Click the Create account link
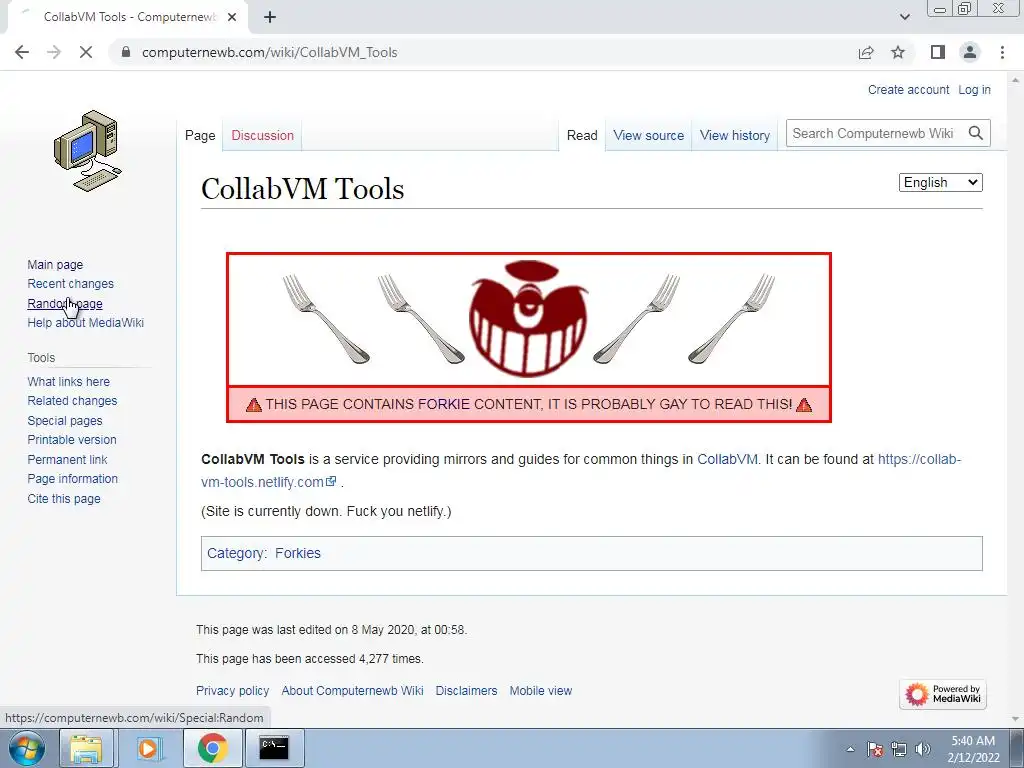Image resolution: width=1024 pixels, height=768 pixels. point(908,89)
